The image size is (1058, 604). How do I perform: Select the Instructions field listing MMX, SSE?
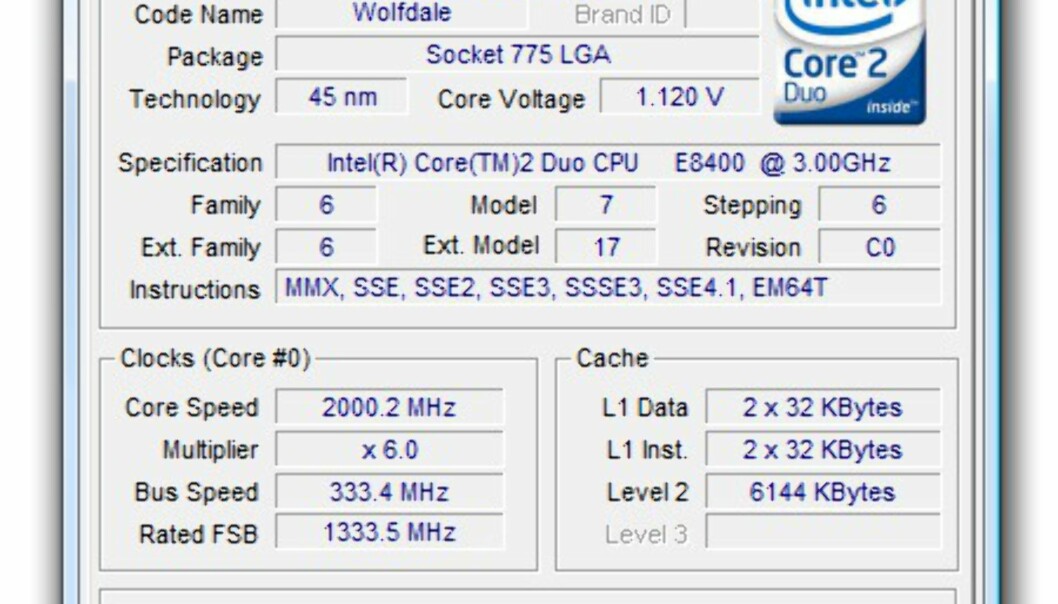coord(608,288)
